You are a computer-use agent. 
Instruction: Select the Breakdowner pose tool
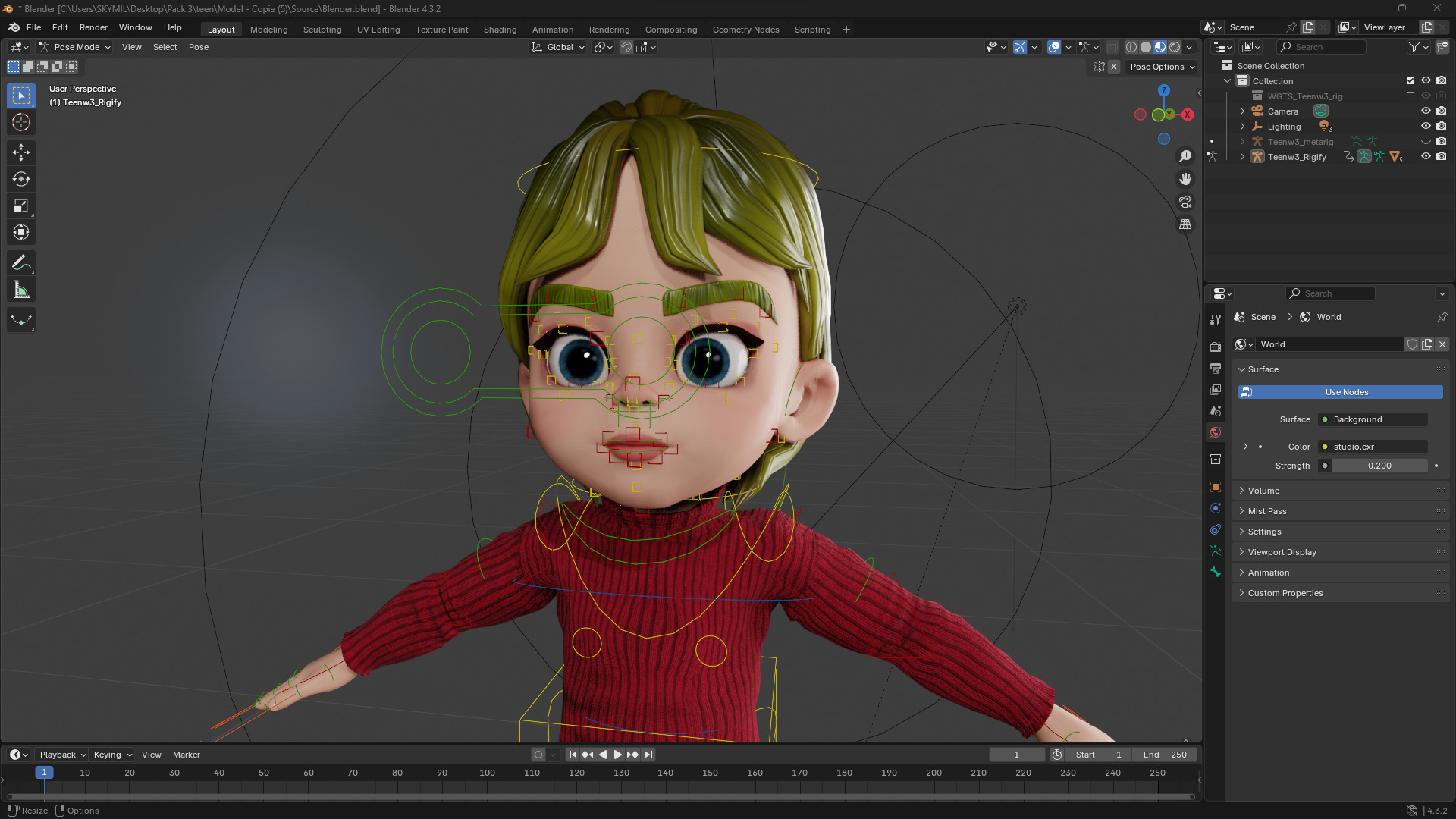click(x=21, y=320)
